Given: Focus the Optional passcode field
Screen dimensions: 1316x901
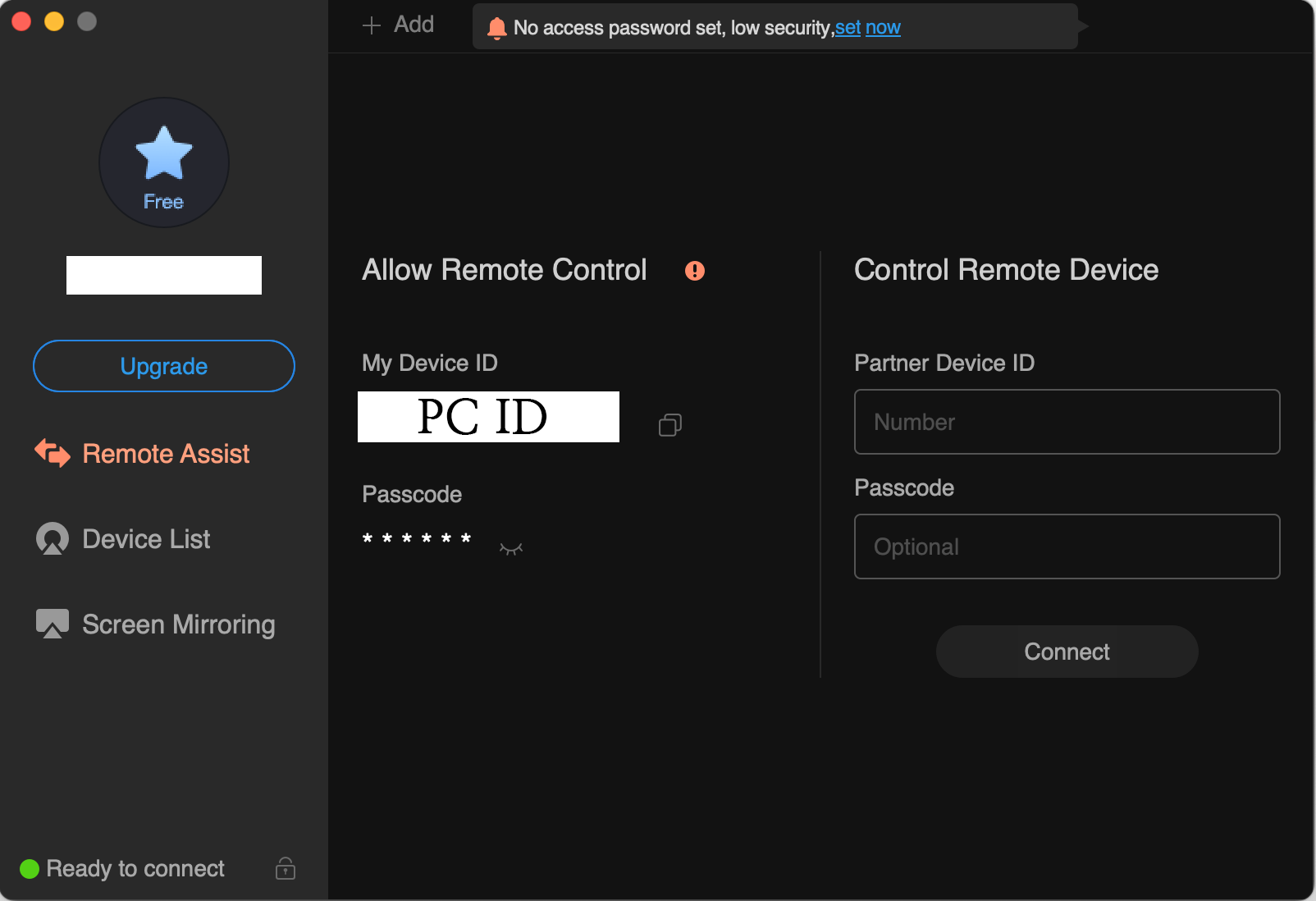Looking at the screenshot, I should point(1067,547).
